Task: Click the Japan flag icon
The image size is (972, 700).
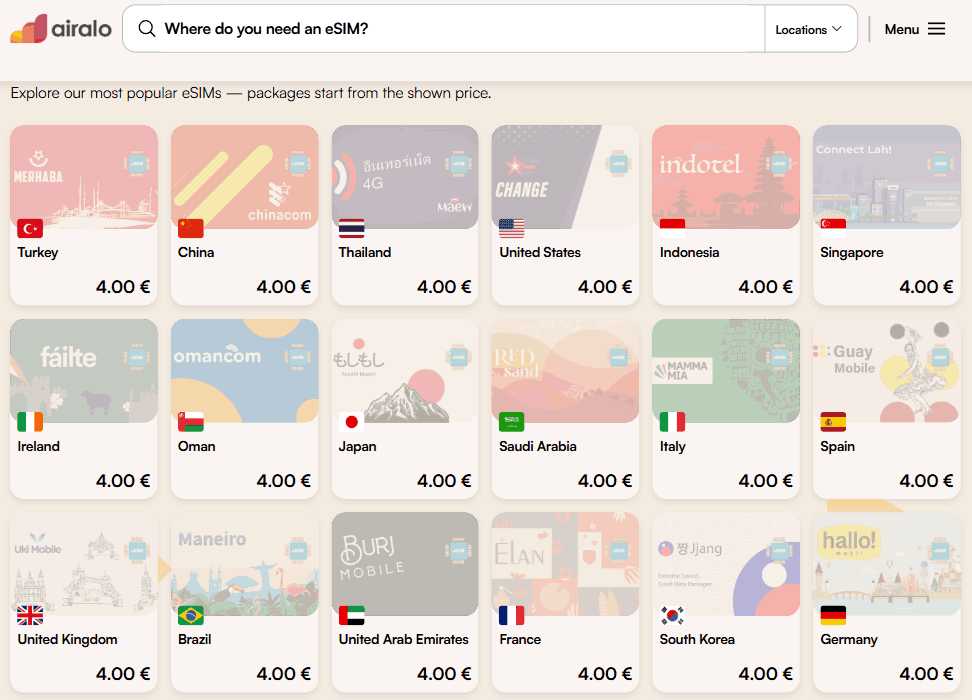Action: coord(351,422)
